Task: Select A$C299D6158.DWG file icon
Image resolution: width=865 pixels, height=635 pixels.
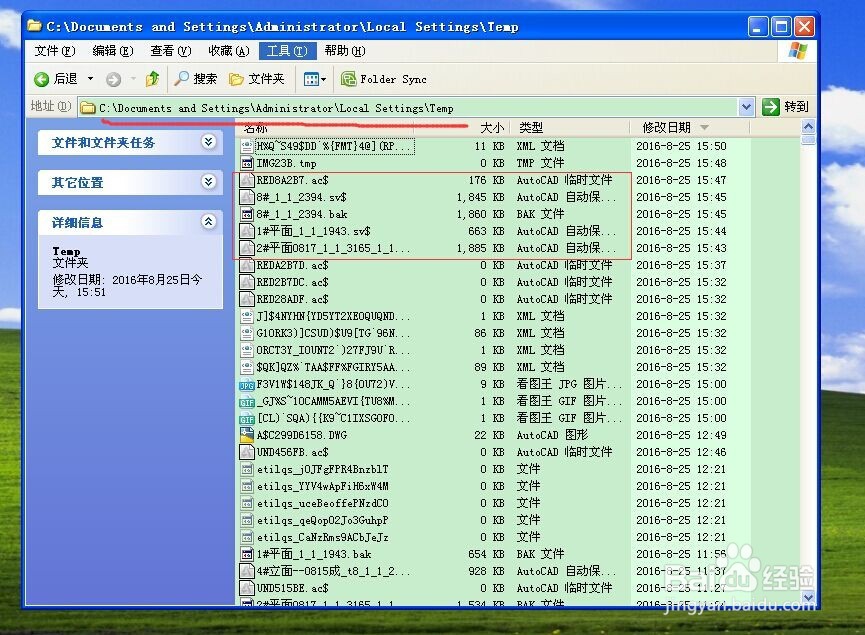Action: click(x=247, y=435)
